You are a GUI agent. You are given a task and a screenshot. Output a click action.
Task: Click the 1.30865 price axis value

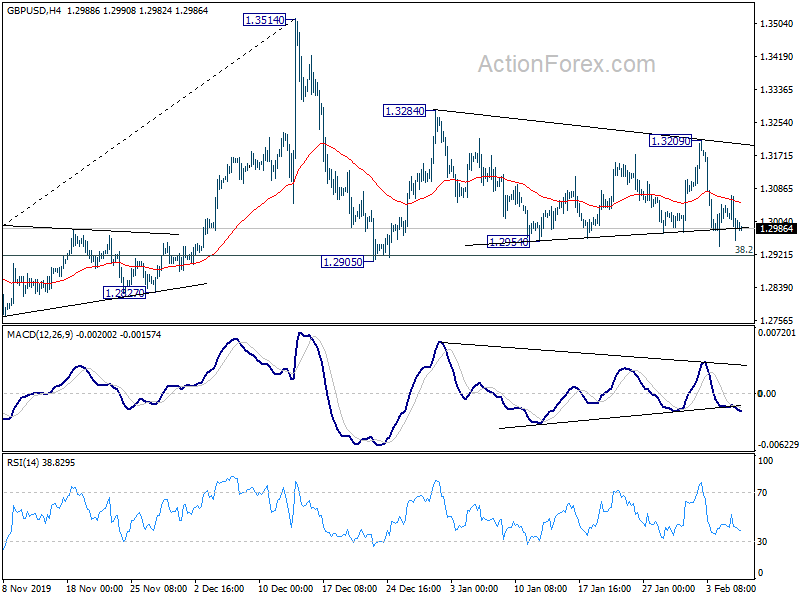pyautogui.click(x=777, y=189)
